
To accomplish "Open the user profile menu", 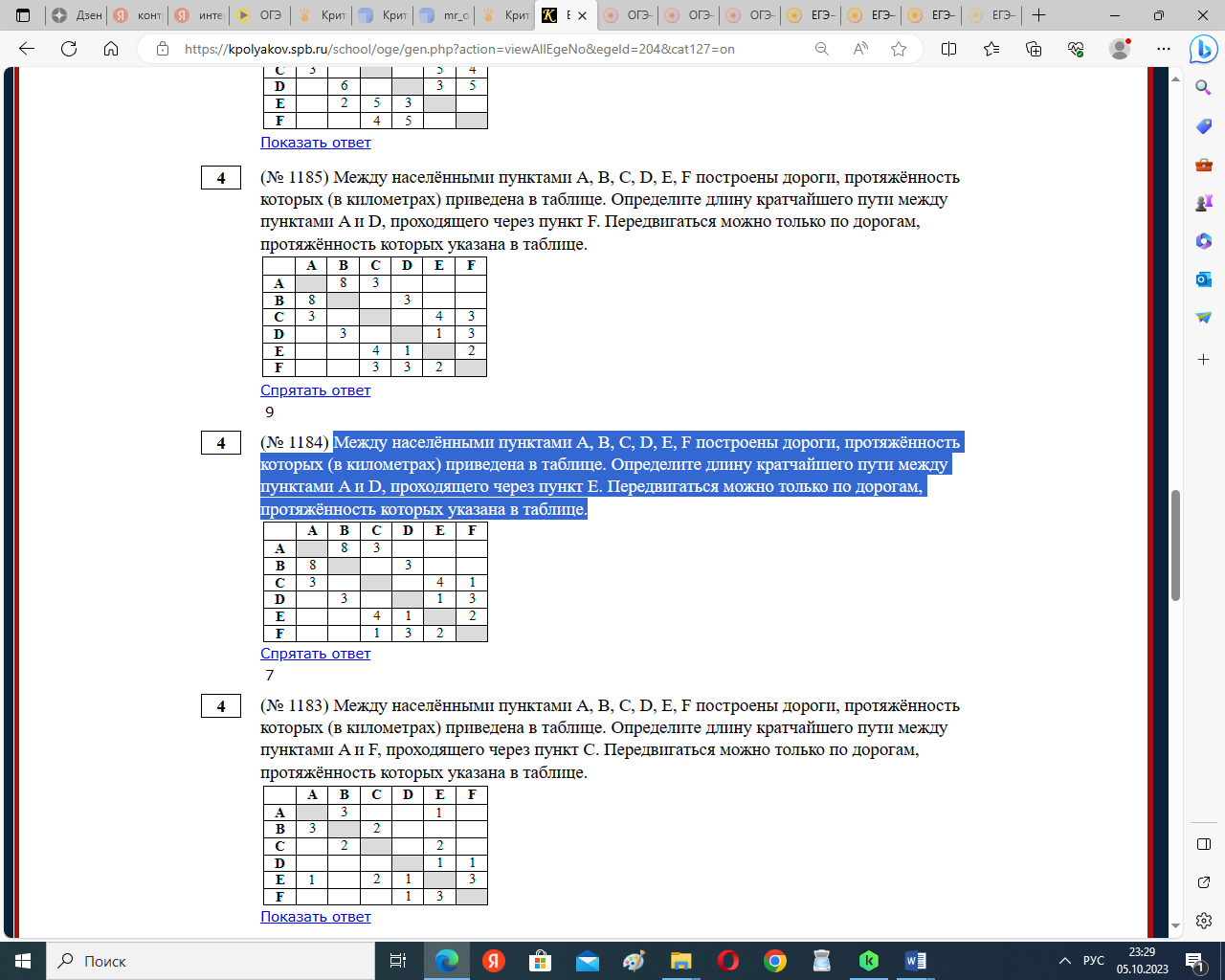I will pos(1120,49).
